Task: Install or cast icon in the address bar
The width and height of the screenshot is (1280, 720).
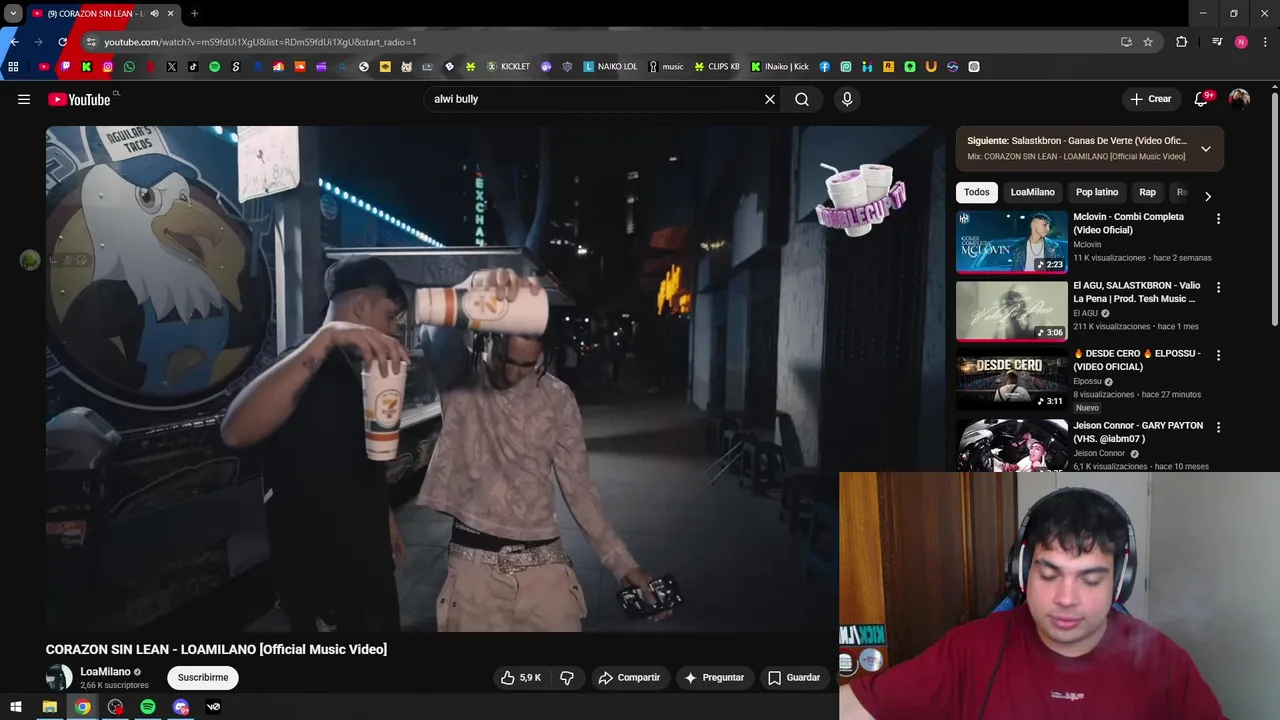Action: pyautogui.click(x=1126, y=42)
